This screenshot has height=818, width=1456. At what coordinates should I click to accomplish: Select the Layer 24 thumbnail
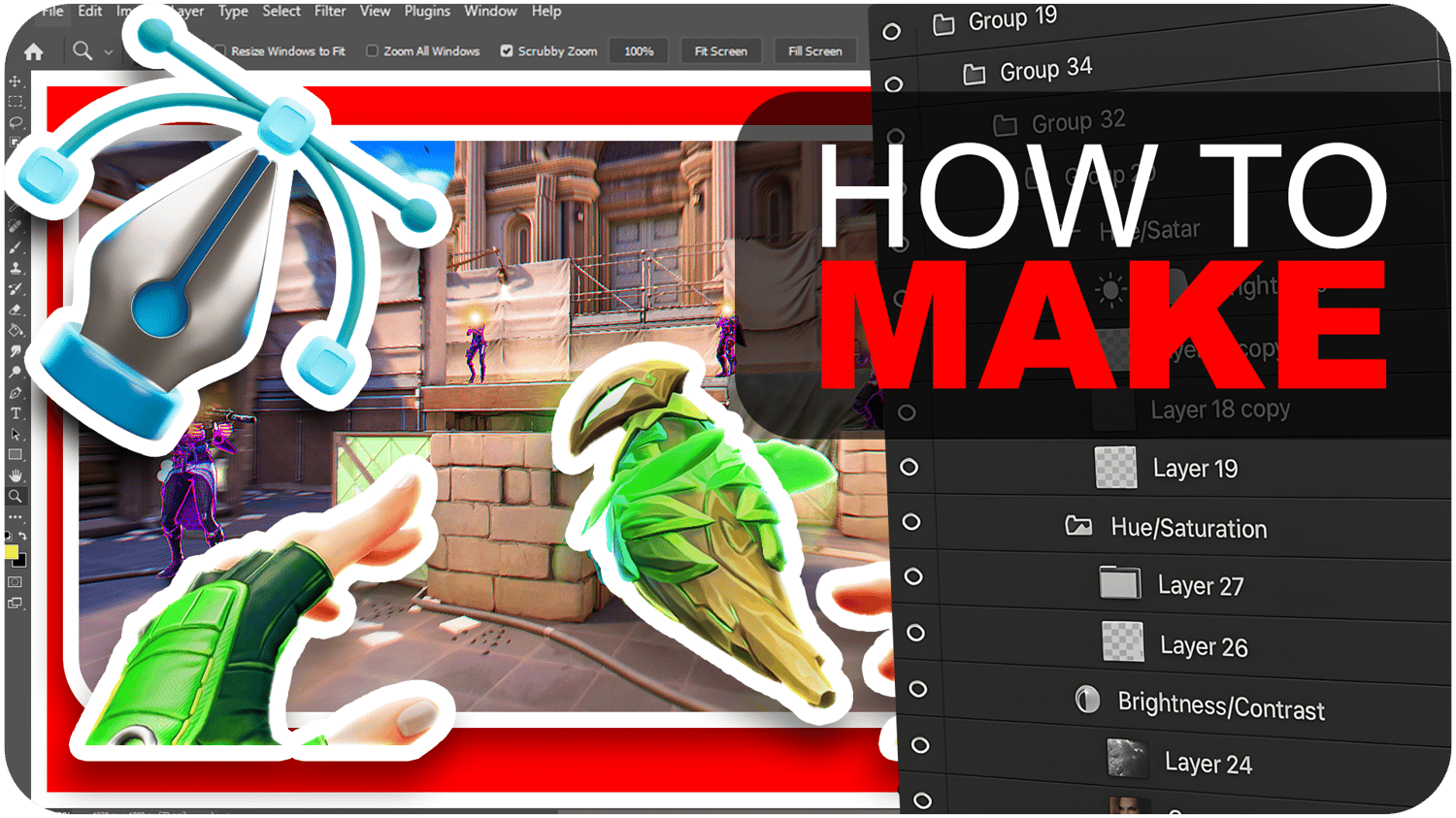1128,759
